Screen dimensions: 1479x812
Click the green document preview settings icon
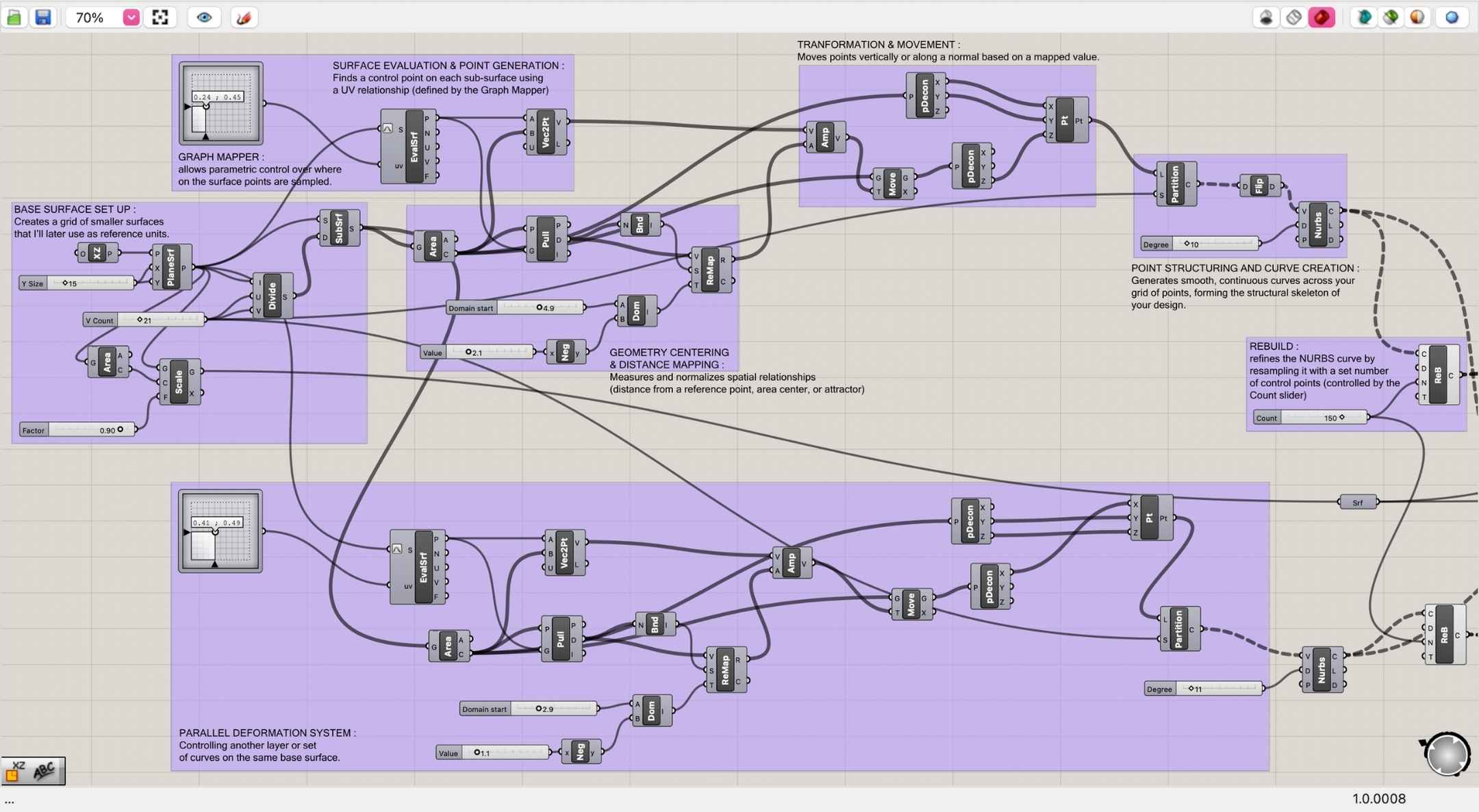pos(1391,17)
